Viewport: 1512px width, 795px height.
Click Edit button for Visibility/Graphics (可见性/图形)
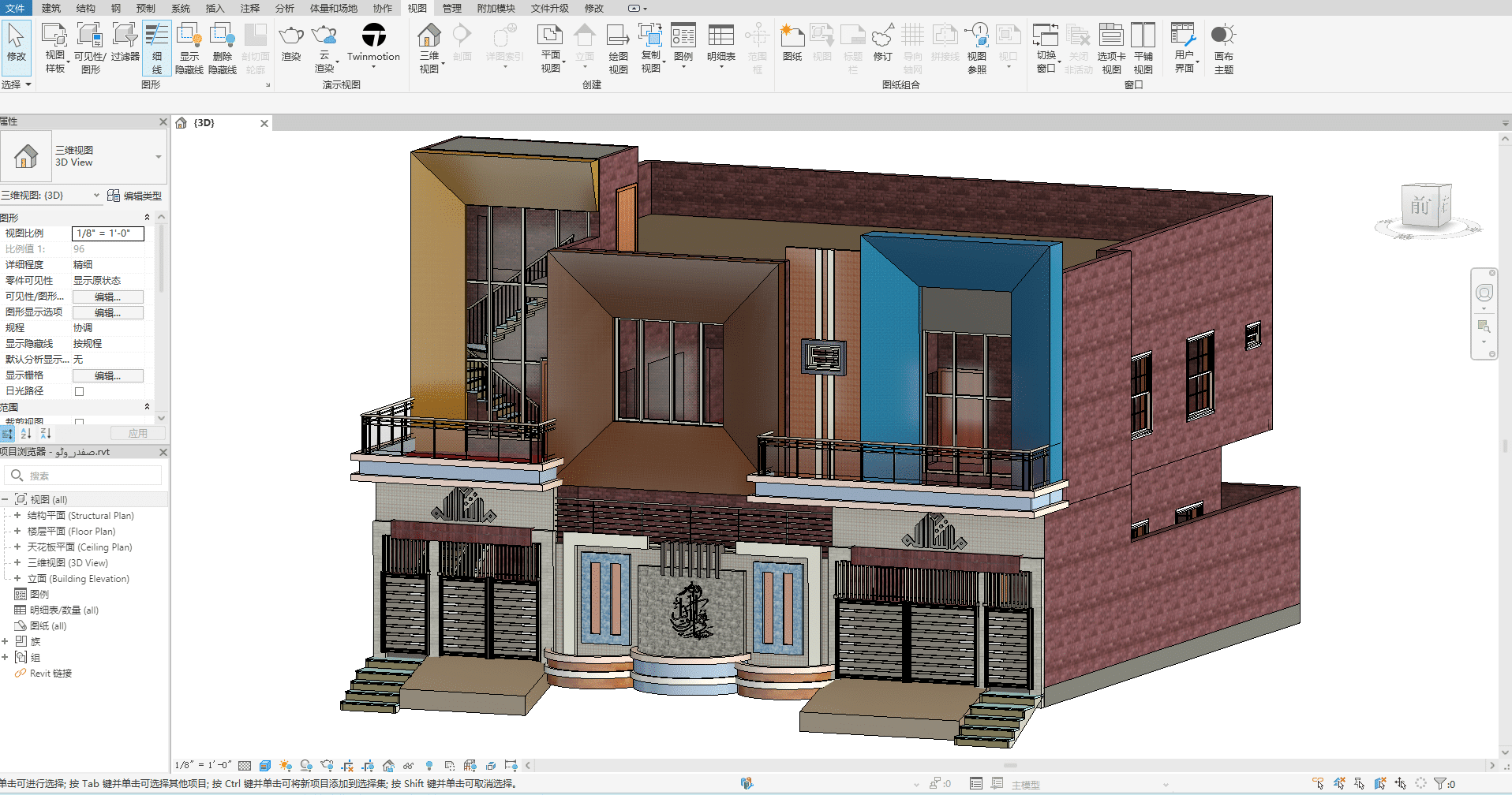click(x=108, y=297)
